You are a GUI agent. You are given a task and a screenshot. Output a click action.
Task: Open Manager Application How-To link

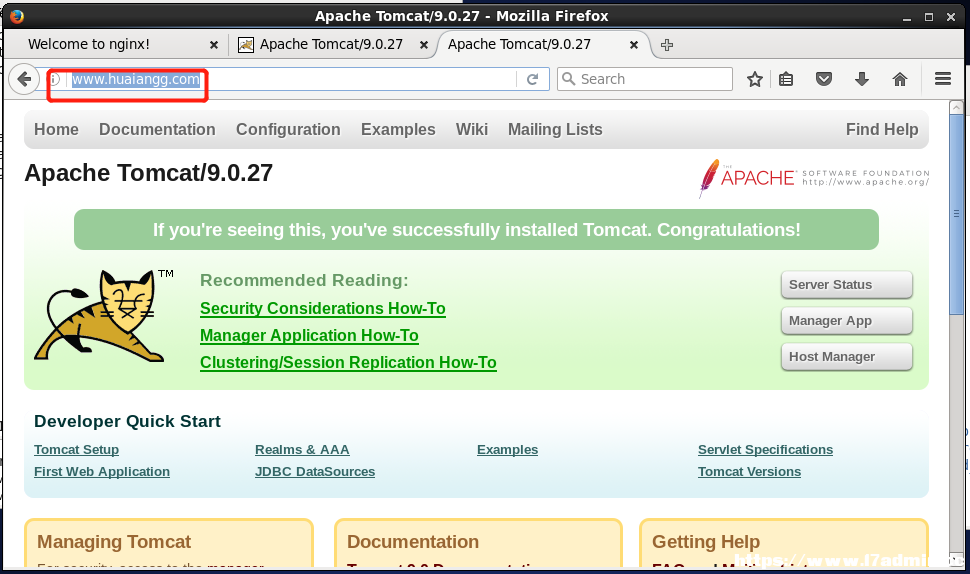[x=309, y=335]
